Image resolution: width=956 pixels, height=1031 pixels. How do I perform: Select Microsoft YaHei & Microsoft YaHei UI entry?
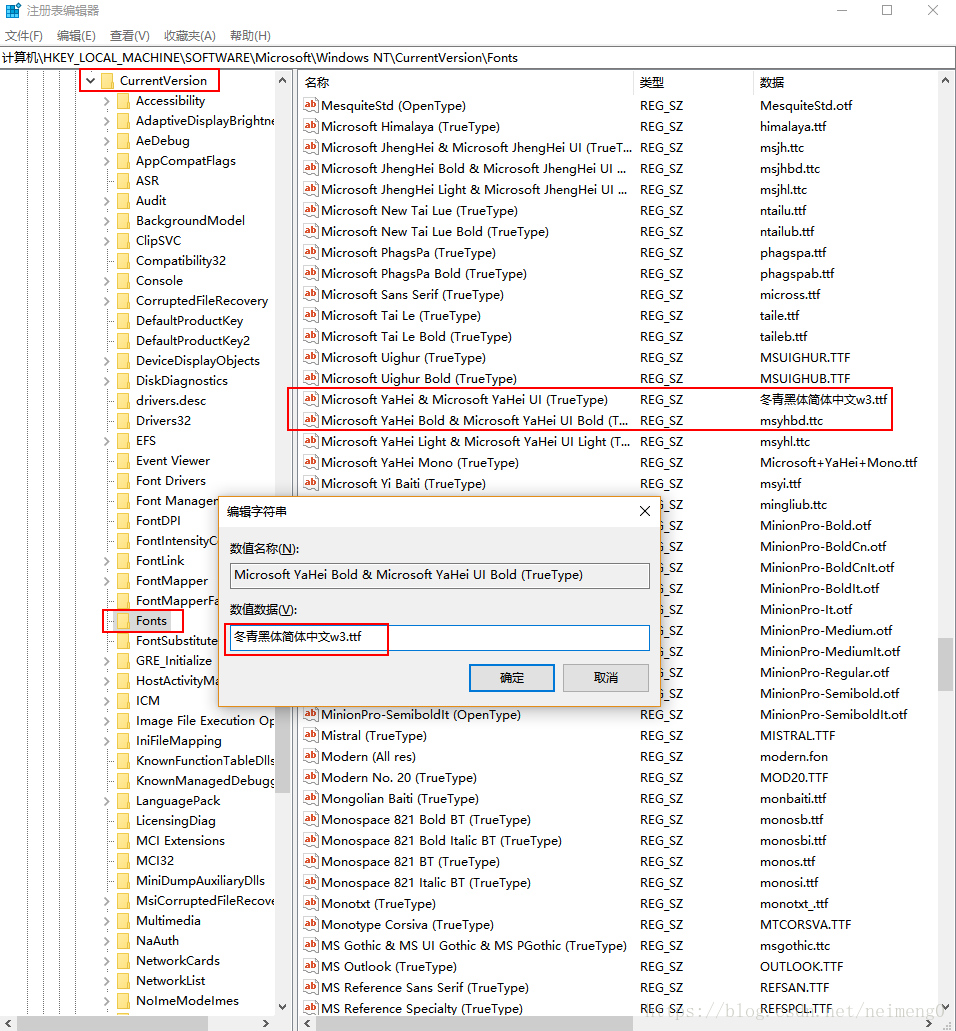(464, 399)
